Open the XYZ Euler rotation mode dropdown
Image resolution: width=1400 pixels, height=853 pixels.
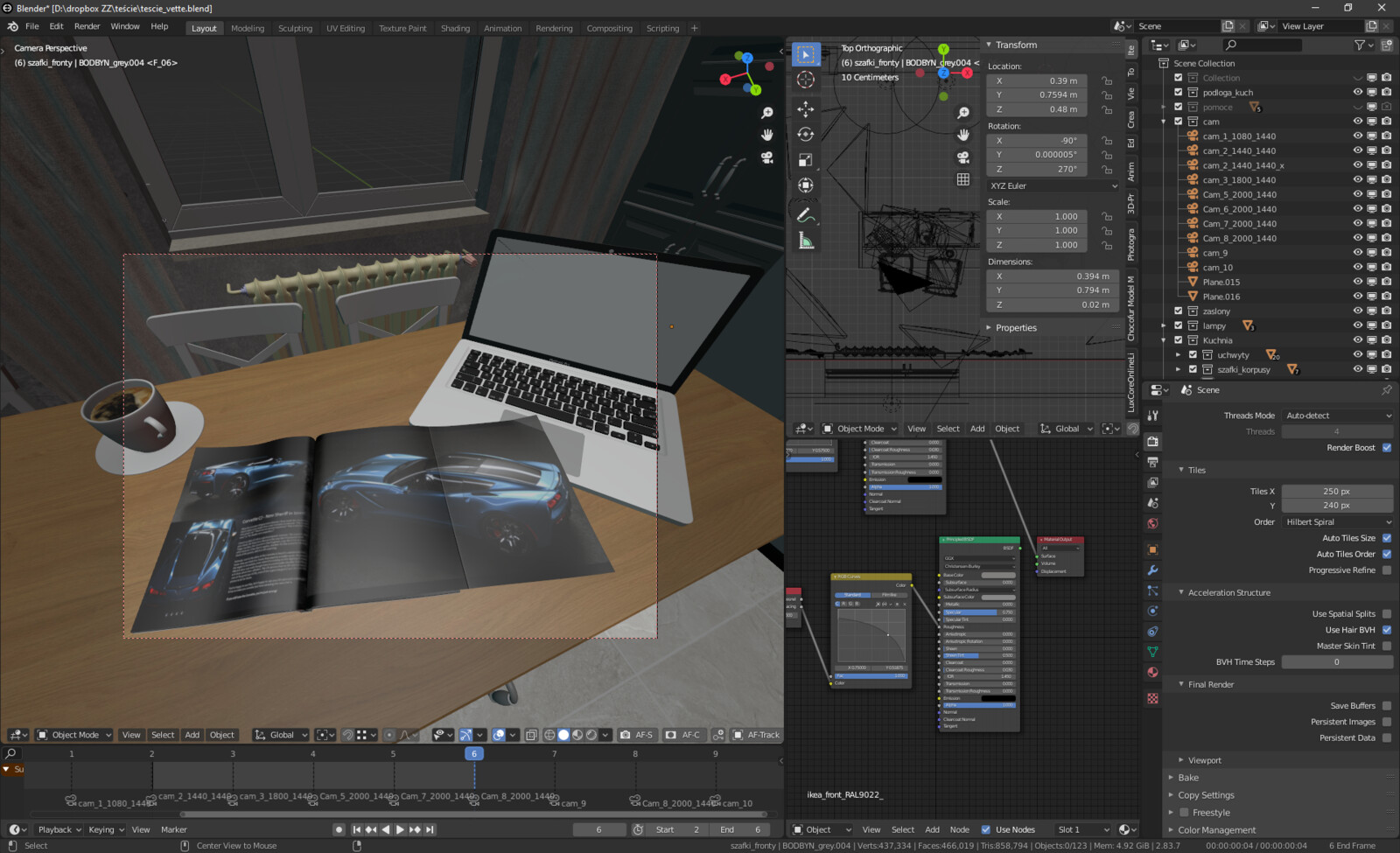(x=1053, y=185)
